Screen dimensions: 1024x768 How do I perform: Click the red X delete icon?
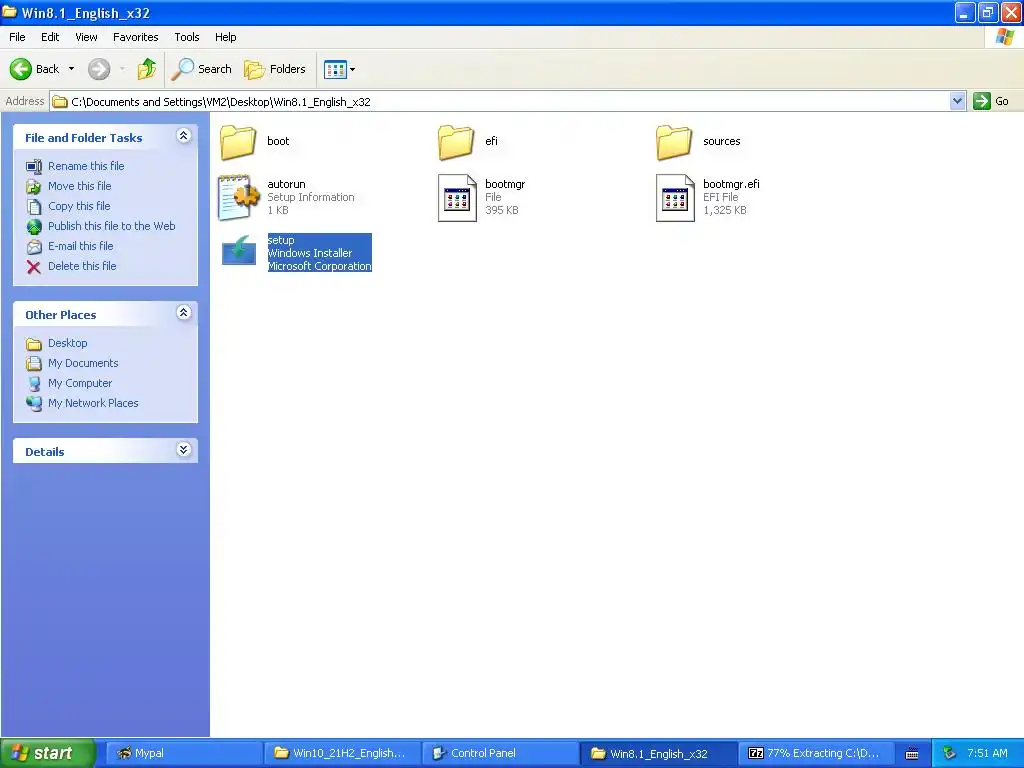pyautogui.click(x=34, y=266)
